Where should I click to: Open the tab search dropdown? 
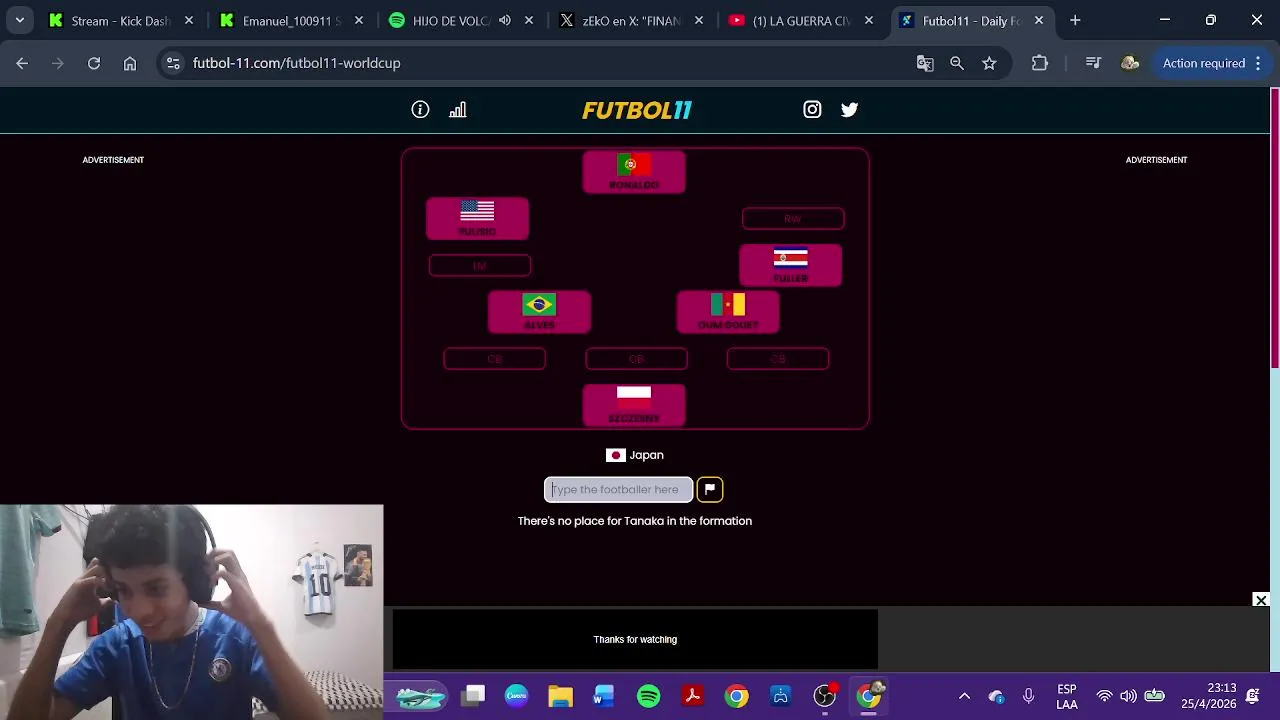[19, 20]
